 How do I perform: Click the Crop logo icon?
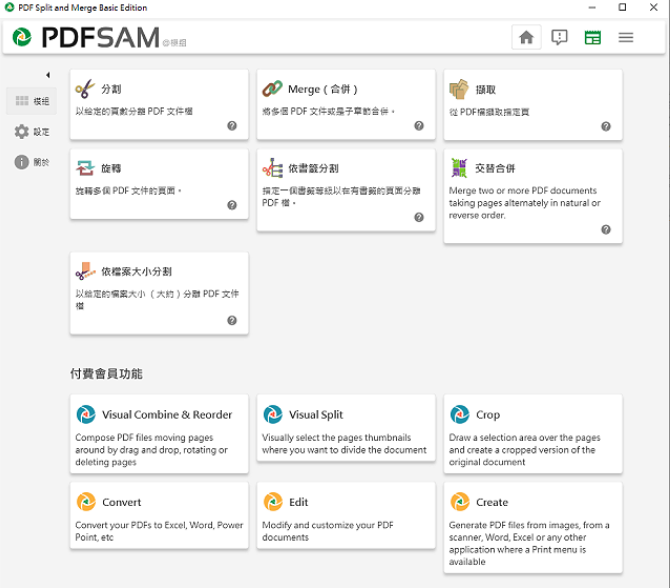click(x=460, y=414)
